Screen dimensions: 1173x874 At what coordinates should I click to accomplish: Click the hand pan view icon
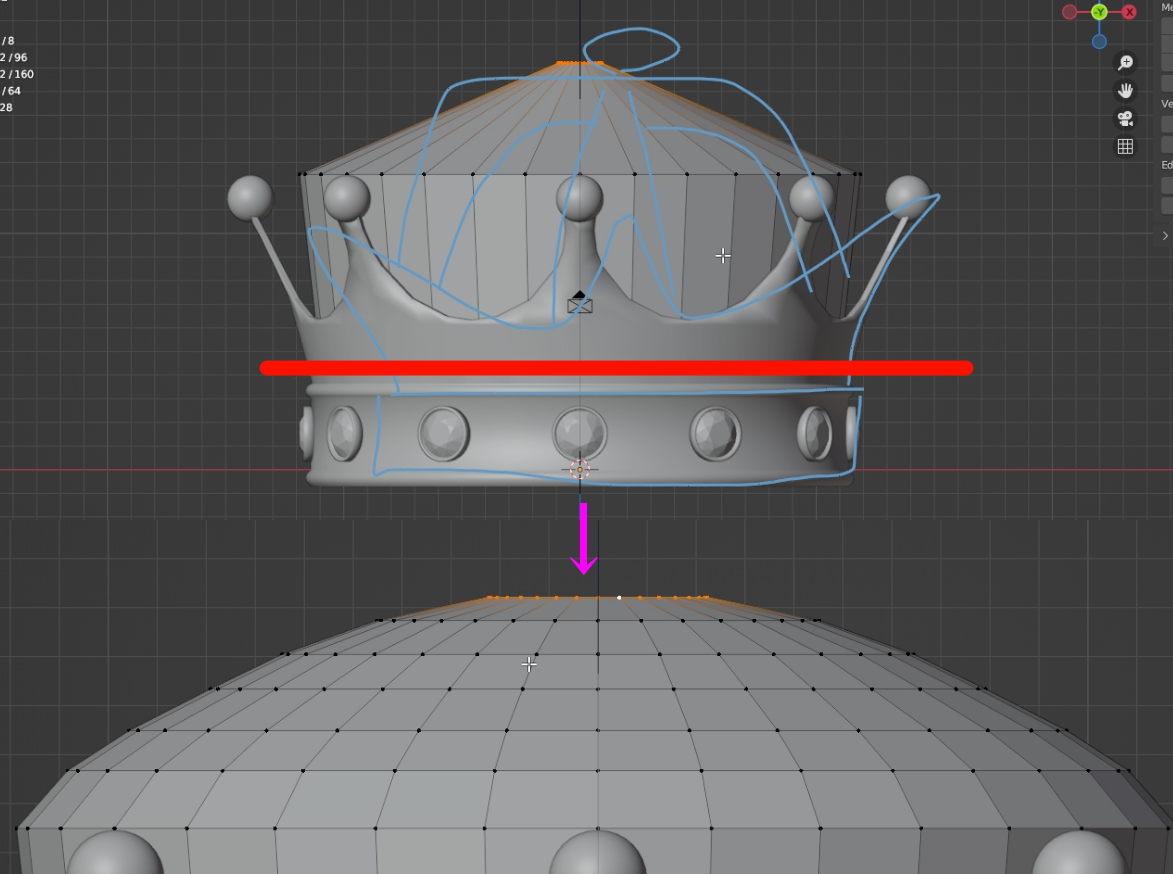1125,91
